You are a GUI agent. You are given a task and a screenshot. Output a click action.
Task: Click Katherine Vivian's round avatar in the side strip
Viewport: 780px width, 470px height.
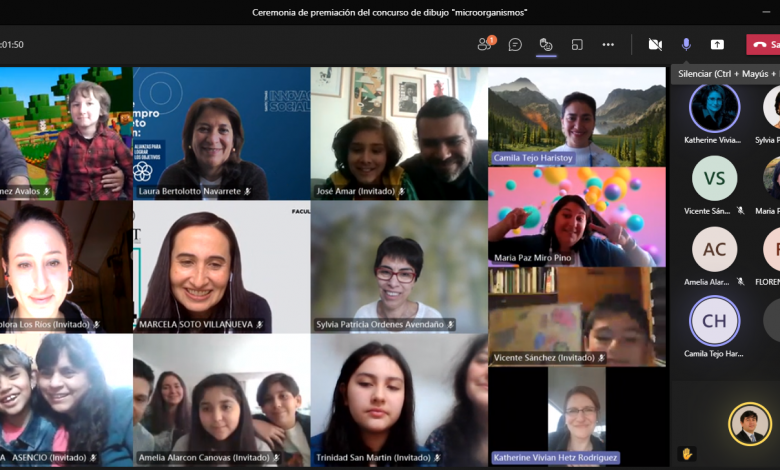(714, 107)
